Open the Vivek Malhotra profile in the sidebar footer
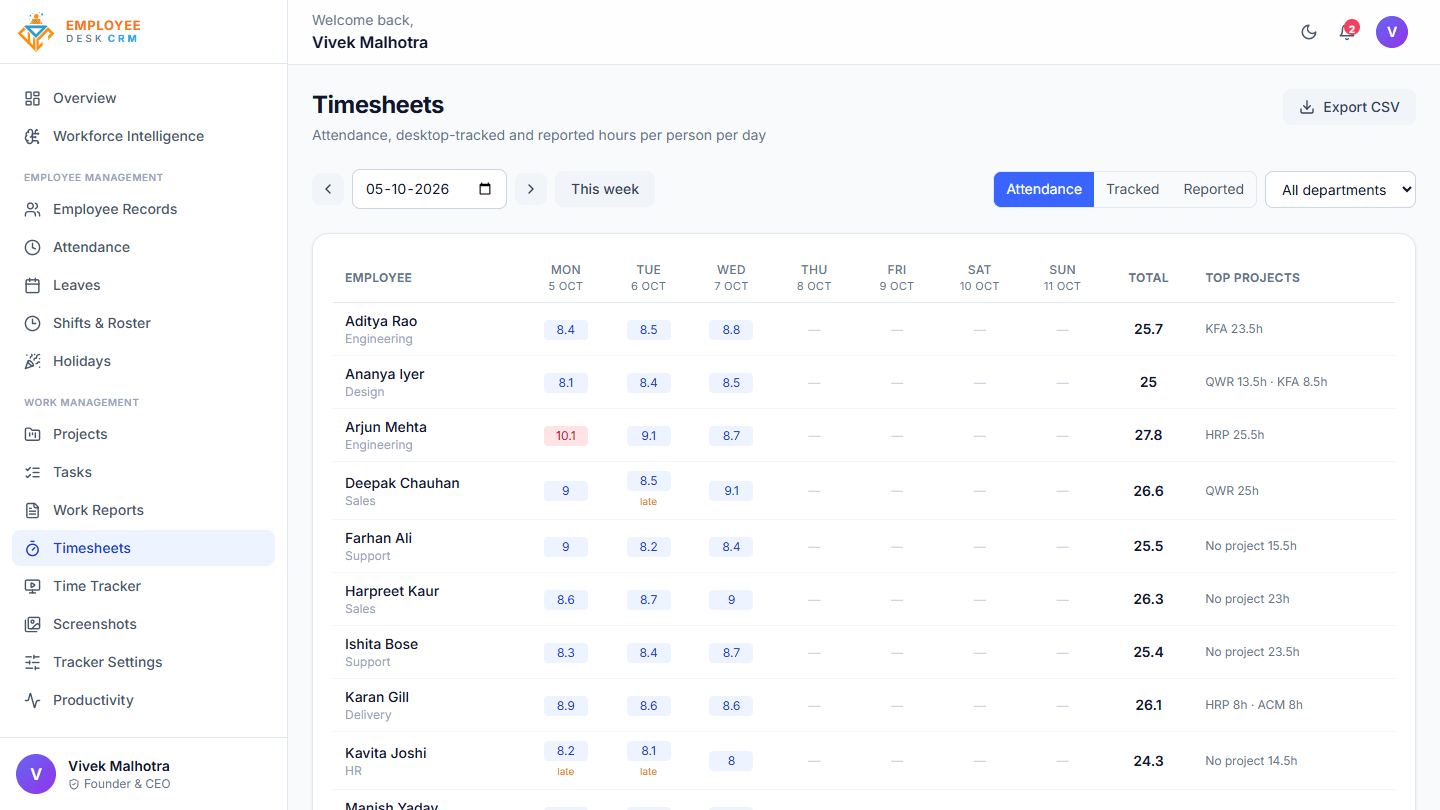The height and width of the screenshot is (810, 1440). [143, 774]
